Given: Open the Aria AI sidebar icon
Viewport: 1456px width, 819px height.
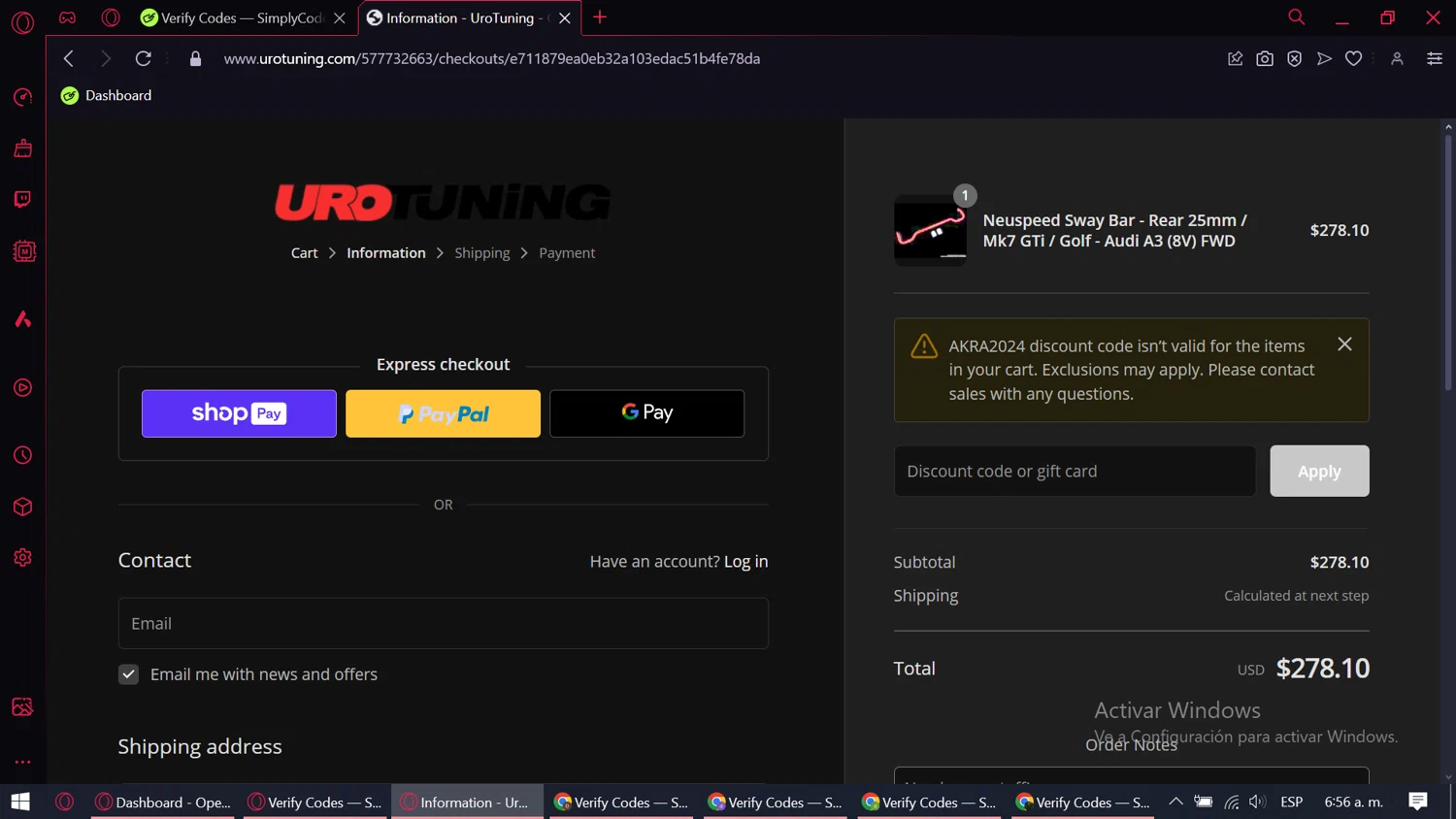Looking at the screenshot, I should (22, 319).
